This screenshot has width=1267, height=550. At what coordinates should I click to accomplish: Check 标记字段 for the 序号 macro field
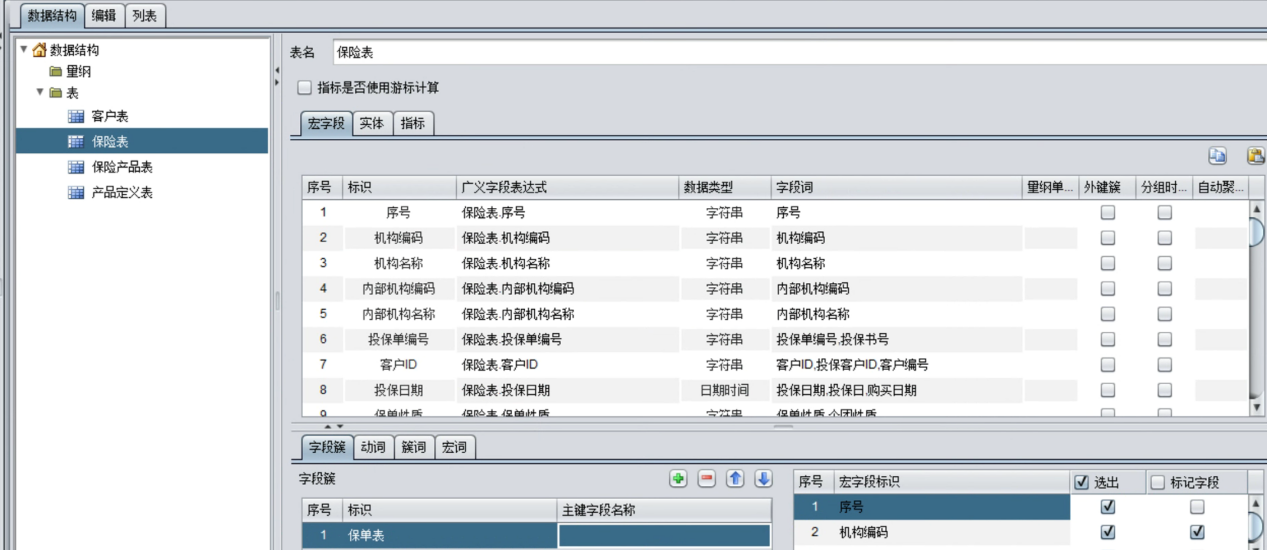pyautogui.click(x=1198, y=508)
